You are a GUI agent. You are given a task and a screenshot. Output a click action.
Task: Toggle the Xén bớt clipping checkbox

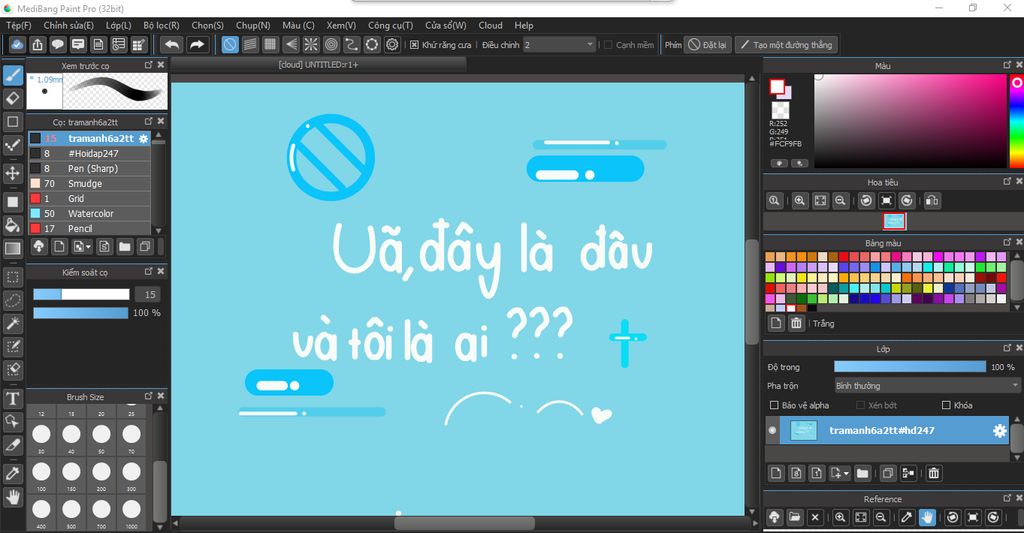tap(860, 405)
